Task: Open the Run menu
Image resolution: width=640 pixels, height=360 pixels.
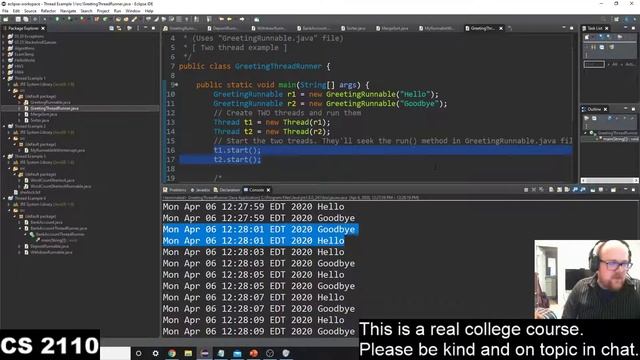Action: click(x=117, y=11)
